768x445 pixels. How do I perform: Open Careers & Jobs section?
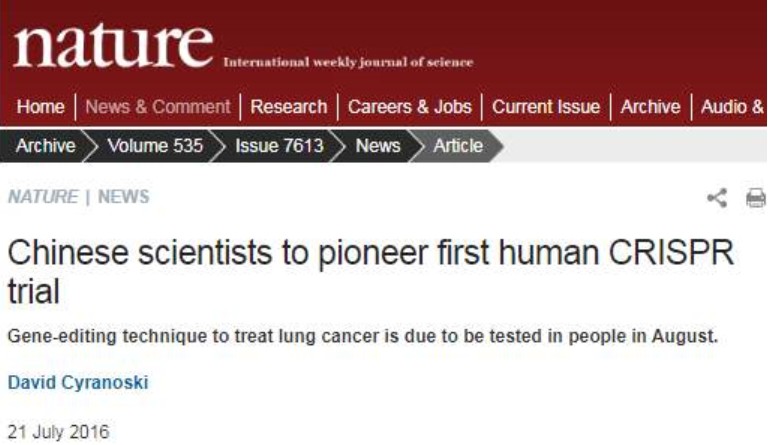[x=410, y=107]
